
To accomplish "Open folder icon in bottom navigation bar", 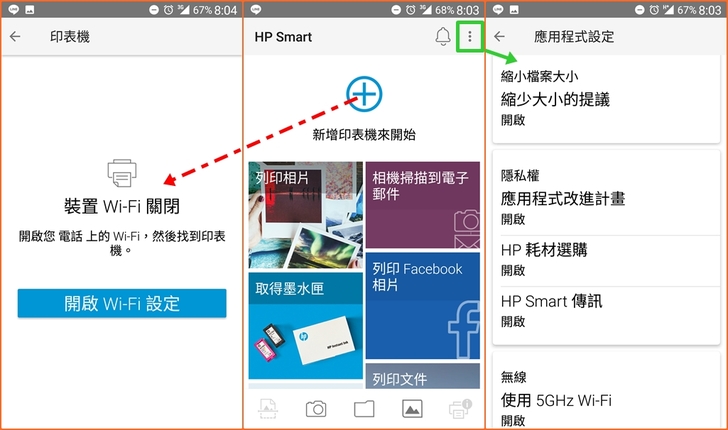I will pyautogui.click(x=364, y=409).
